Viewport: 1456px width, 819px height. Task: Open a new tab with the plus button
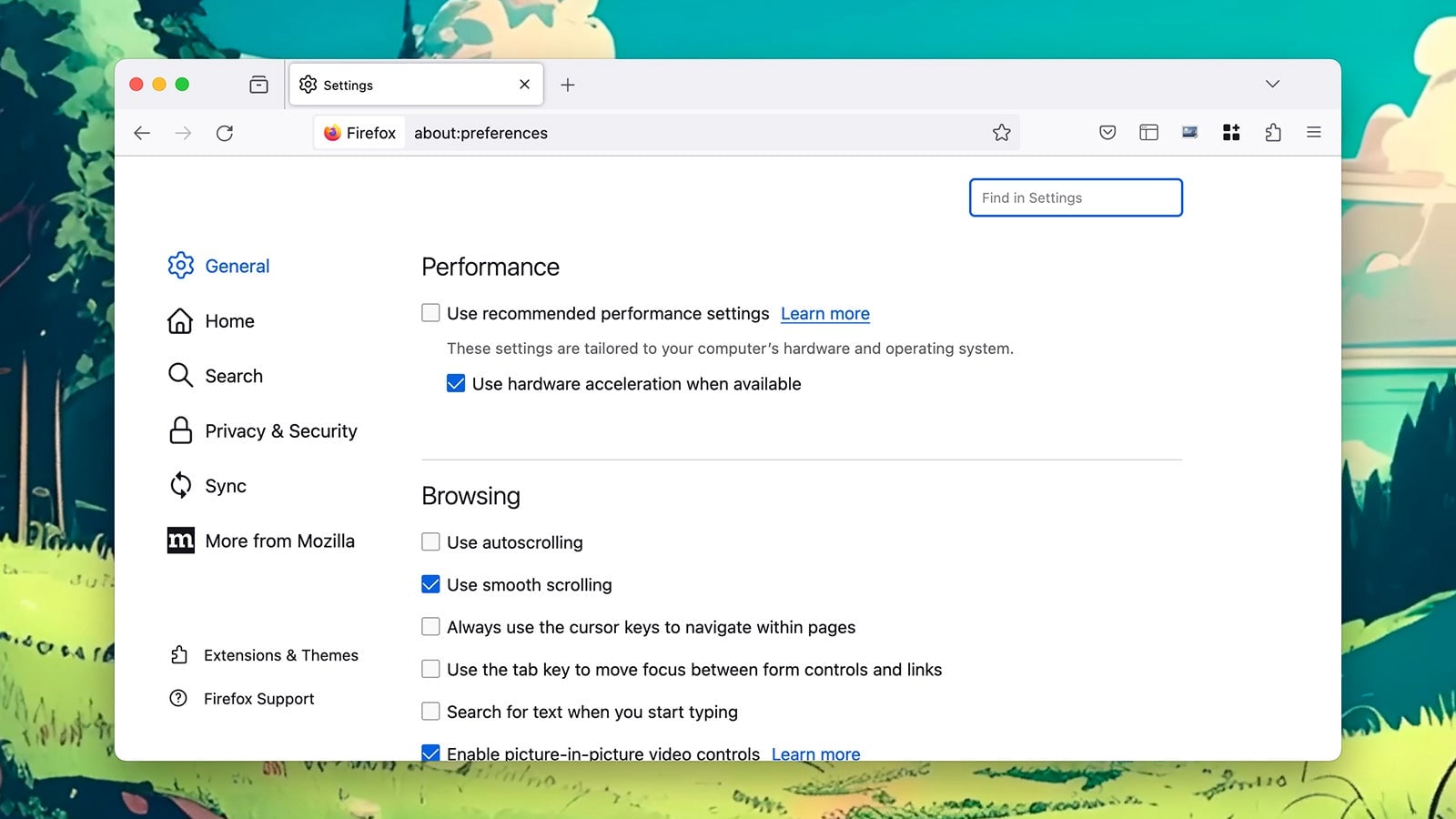click(x=568, y=84)
